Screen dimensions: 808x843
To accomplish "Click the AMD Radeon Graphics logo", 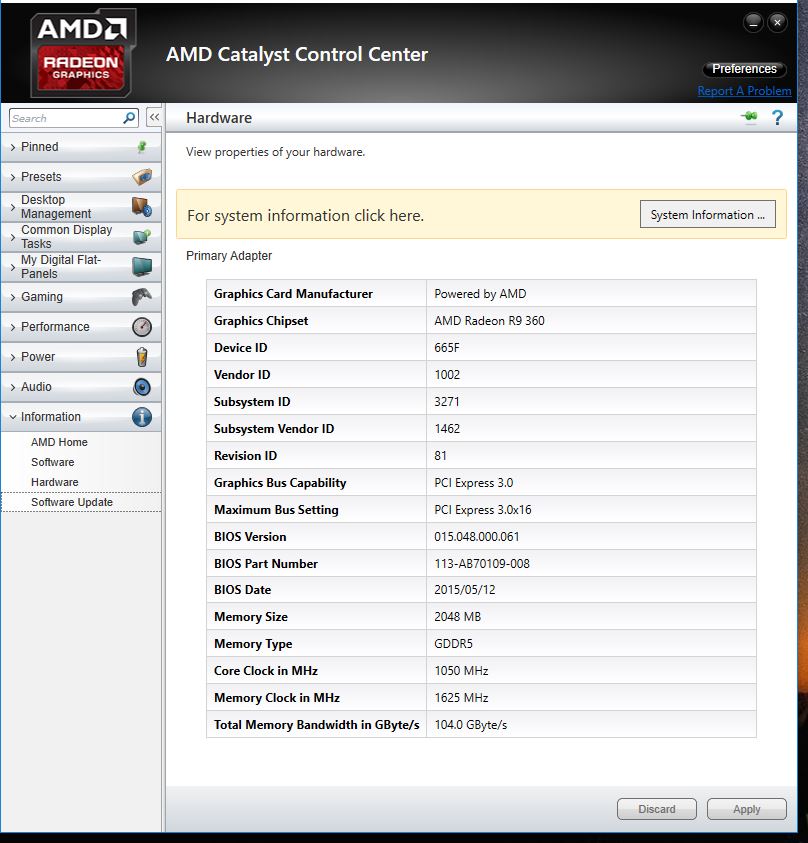I will coord(83,53).
